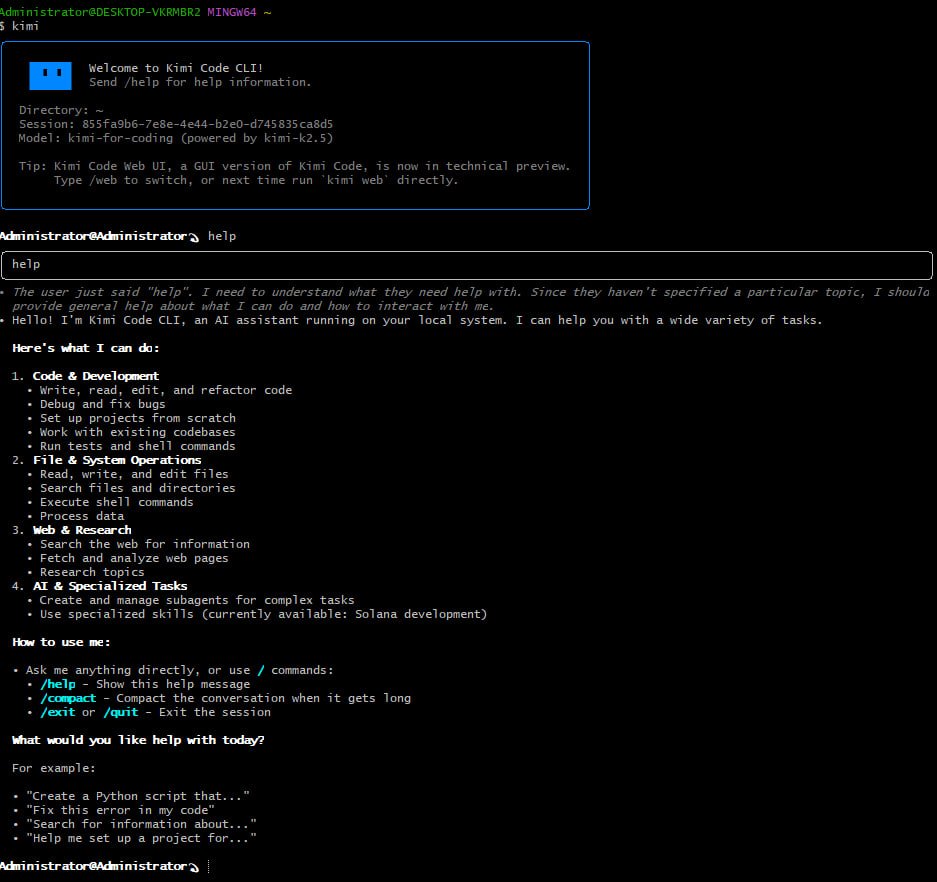Click the "Hello! I'm Kimi Code CLI" line
Screen dimensions: 937x882
coord(417,320)
